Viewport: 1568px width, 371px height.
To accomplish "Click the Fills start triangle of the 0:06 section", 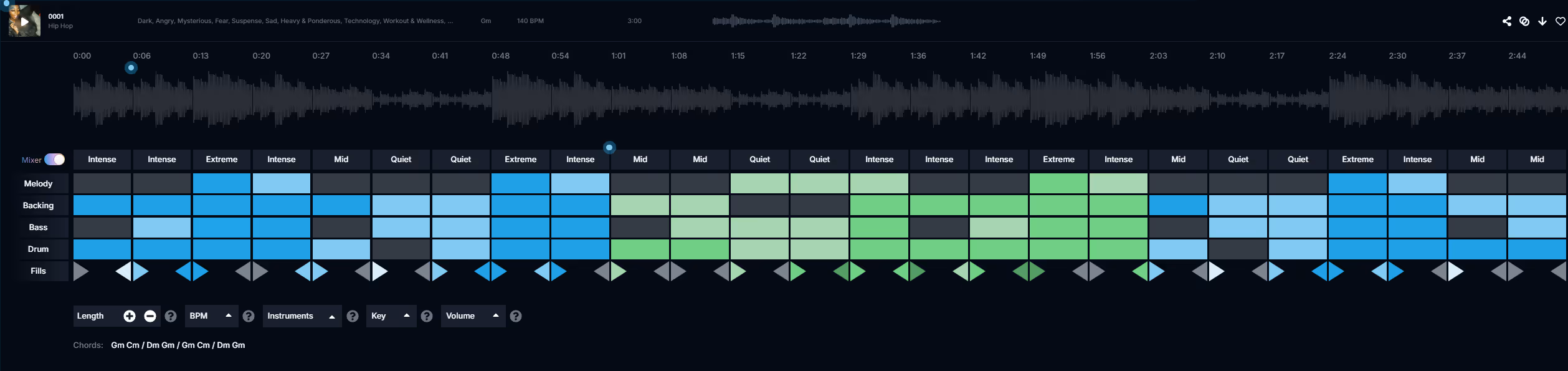I will click(x=141, y=271).
